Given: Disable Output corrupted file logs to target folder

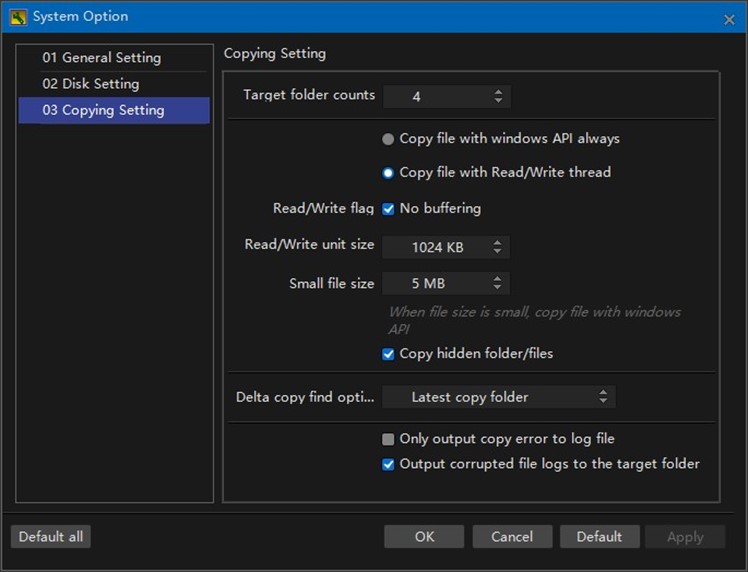Looking at the screenshot, I should [x=388, y=464].
